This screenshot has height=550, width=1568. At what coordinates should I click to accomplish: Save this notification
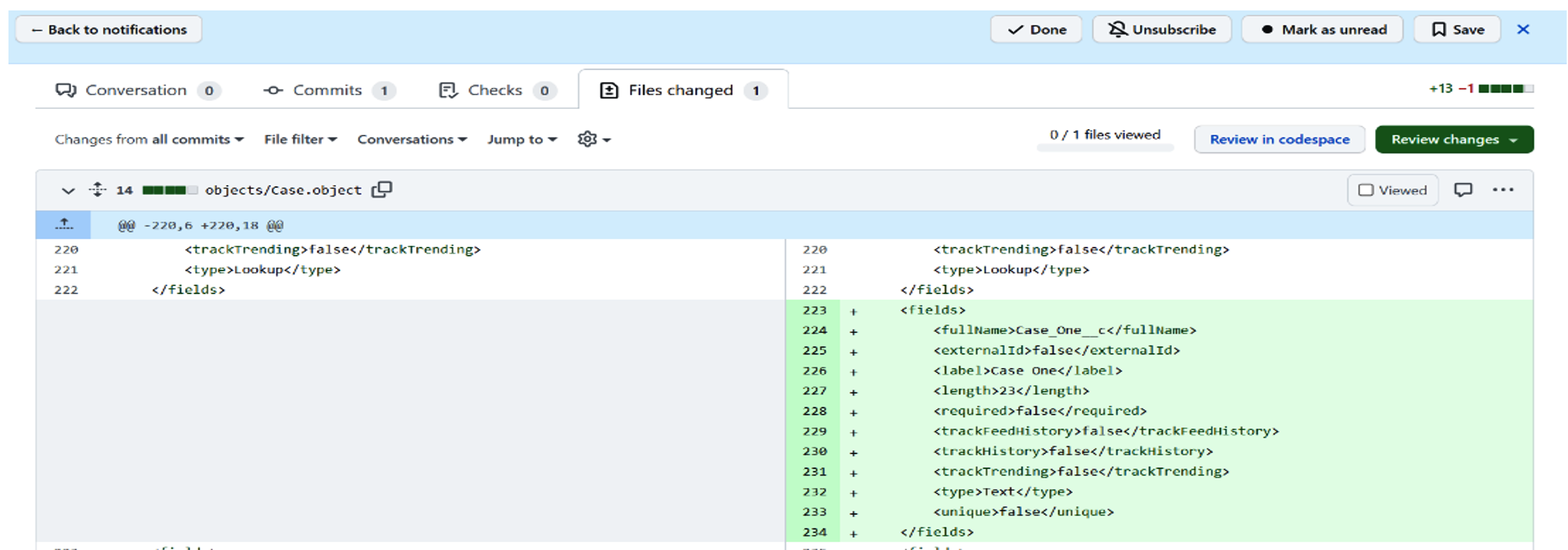(x=1457, y=29)
